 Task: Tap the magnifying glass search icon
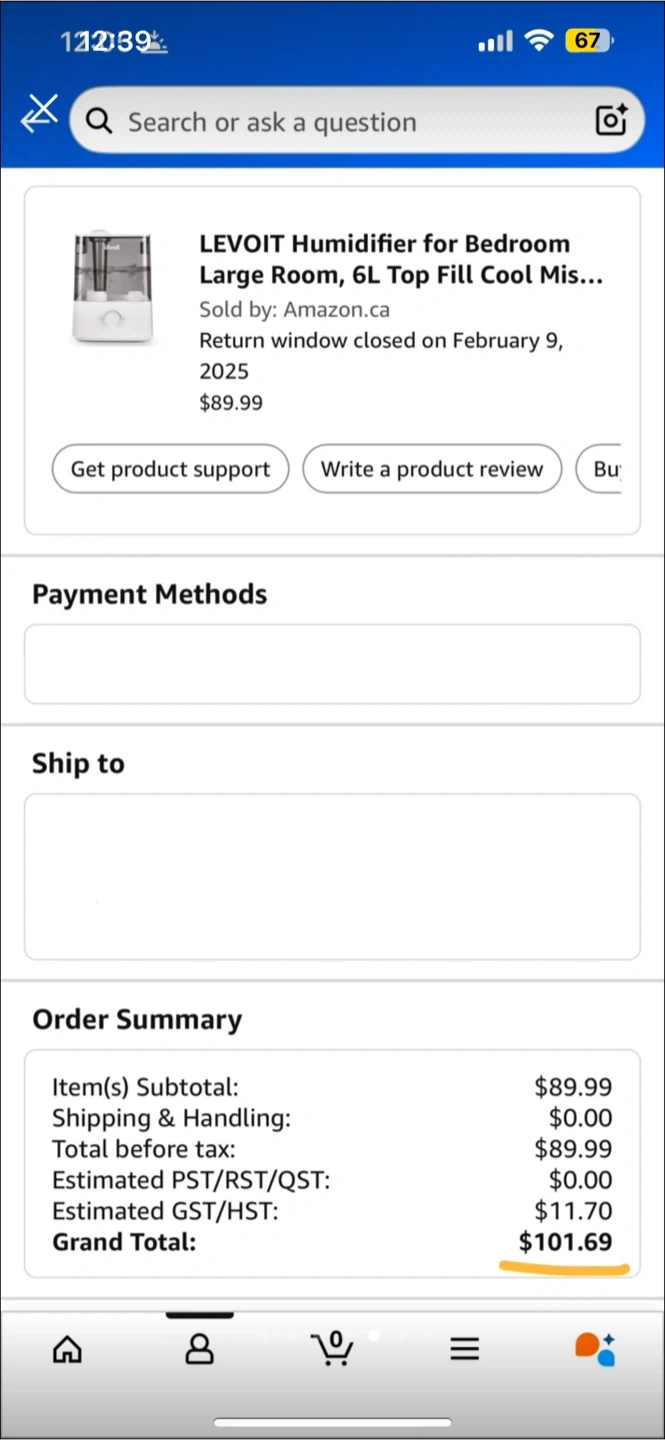pyautogui.click(x=98, y=122)
